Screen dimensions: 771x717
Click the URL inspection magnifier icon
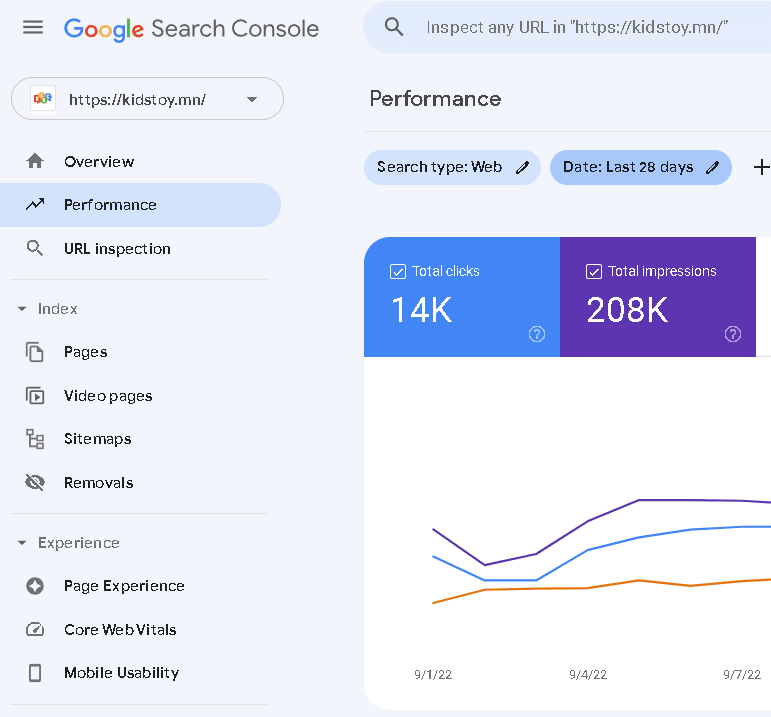(35, 248)
